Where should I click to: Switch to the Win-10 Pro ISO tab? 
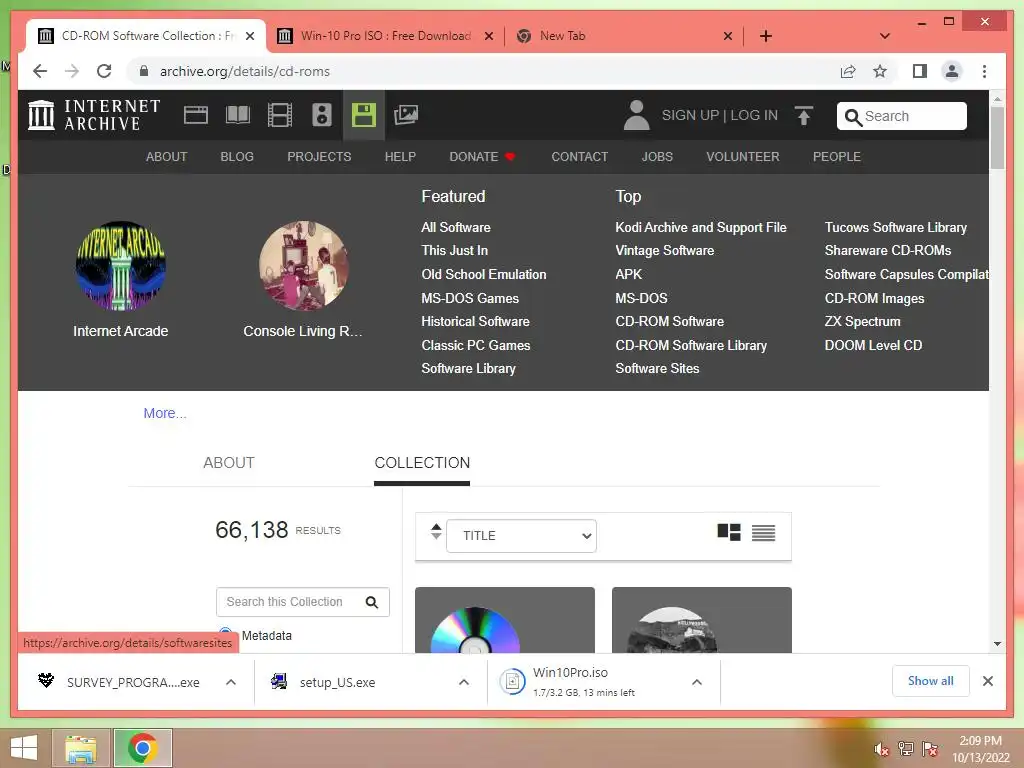tap(385, 36)
